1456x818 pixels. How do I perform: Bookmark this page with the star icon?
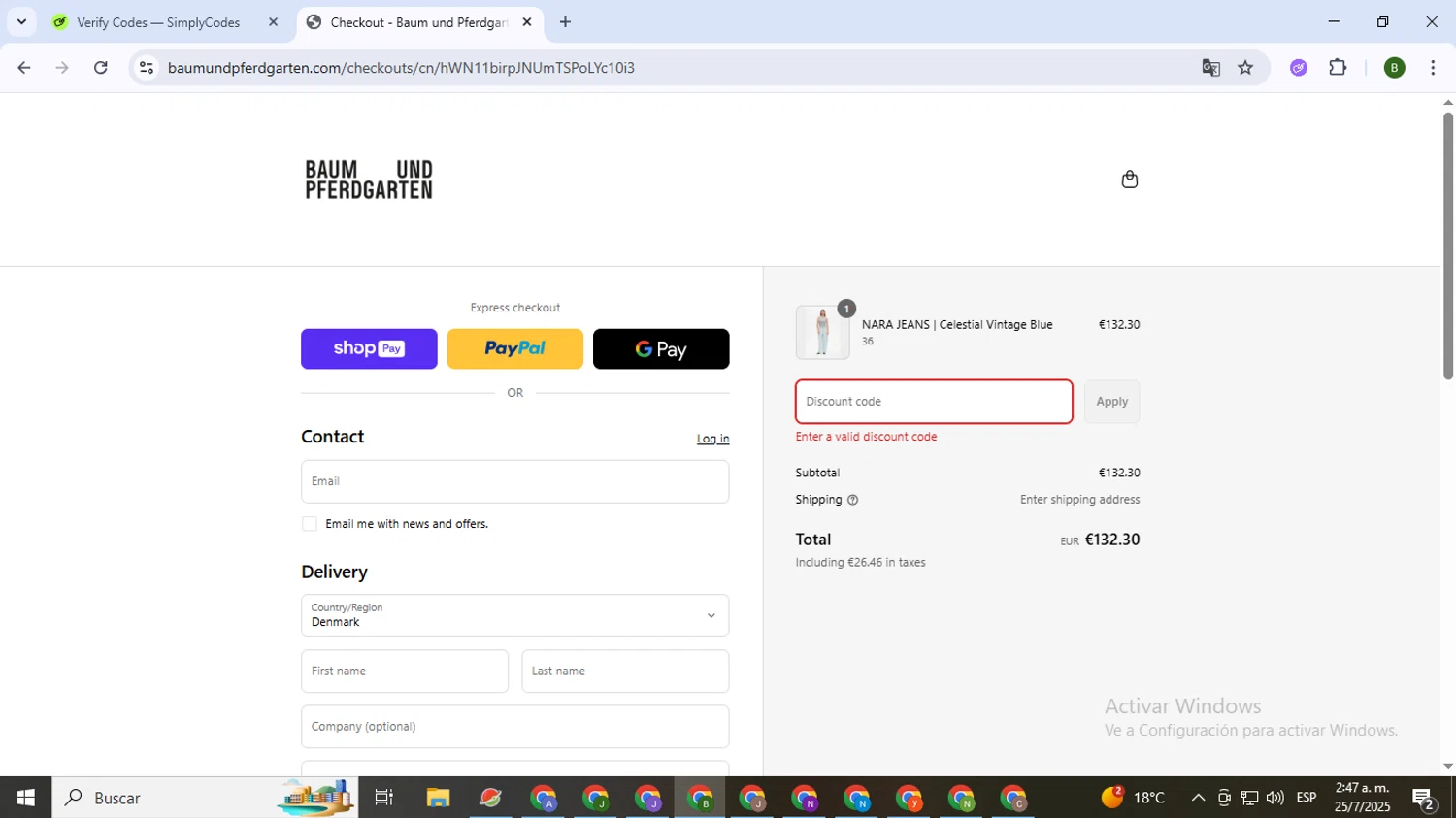(1245, 68)
